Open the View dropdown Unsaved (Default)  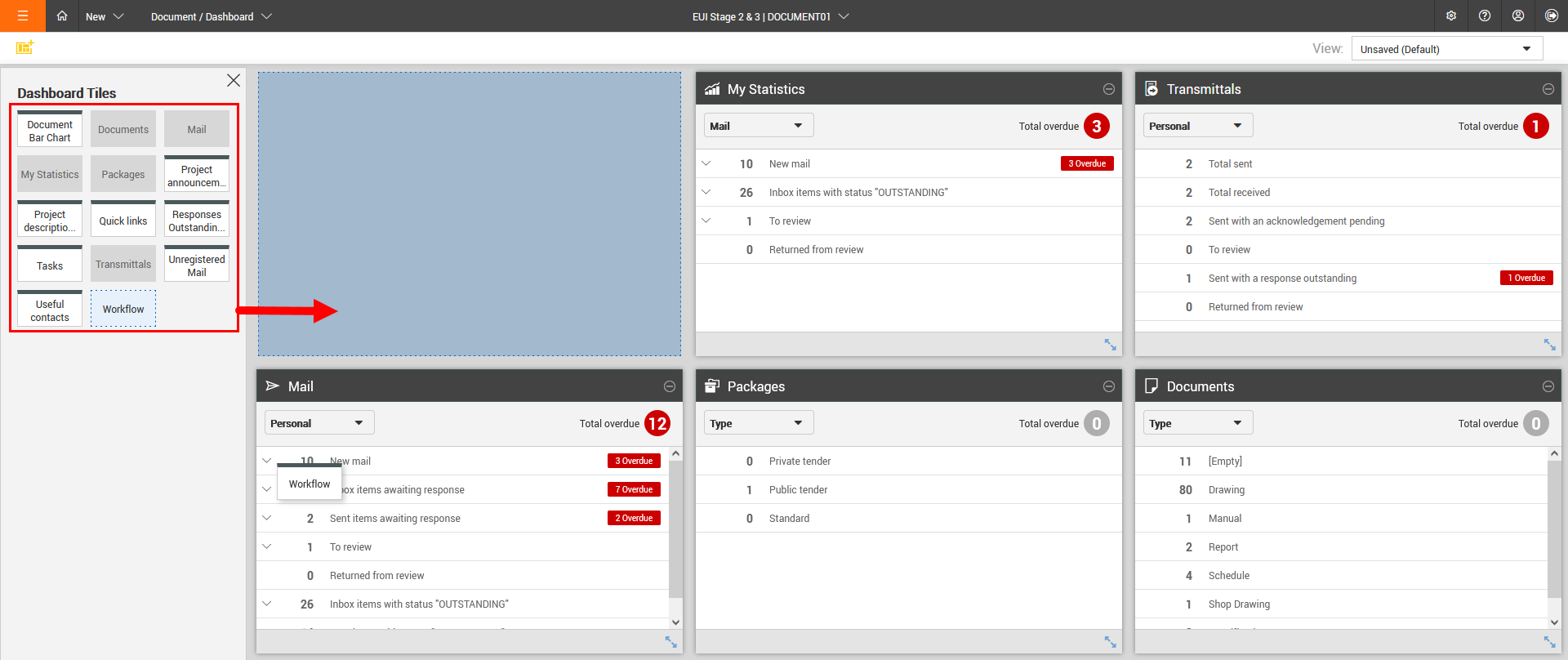click(x=1447, y=49)
